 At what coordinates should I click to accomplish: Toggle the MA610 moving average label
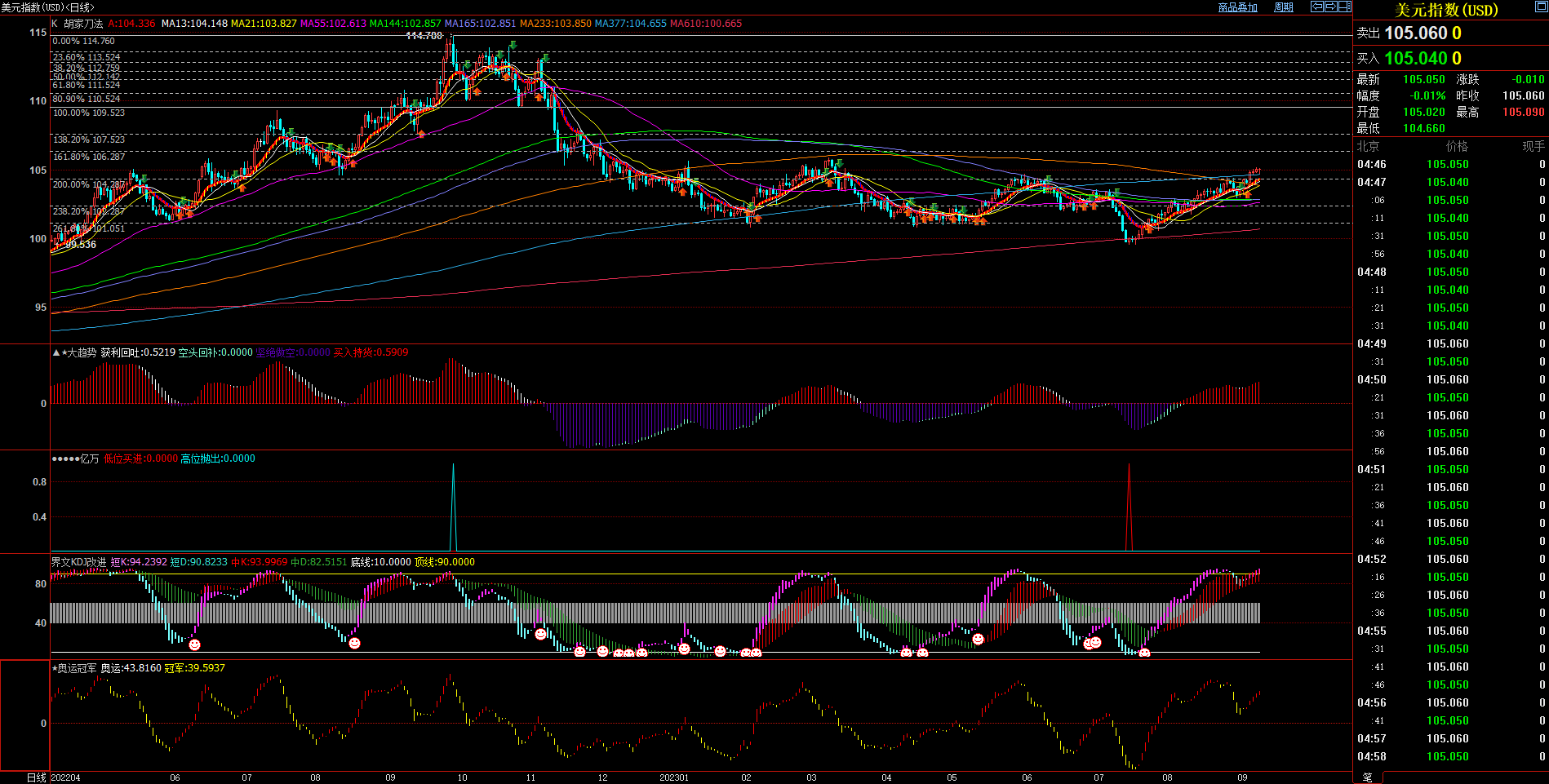point(705,24)
